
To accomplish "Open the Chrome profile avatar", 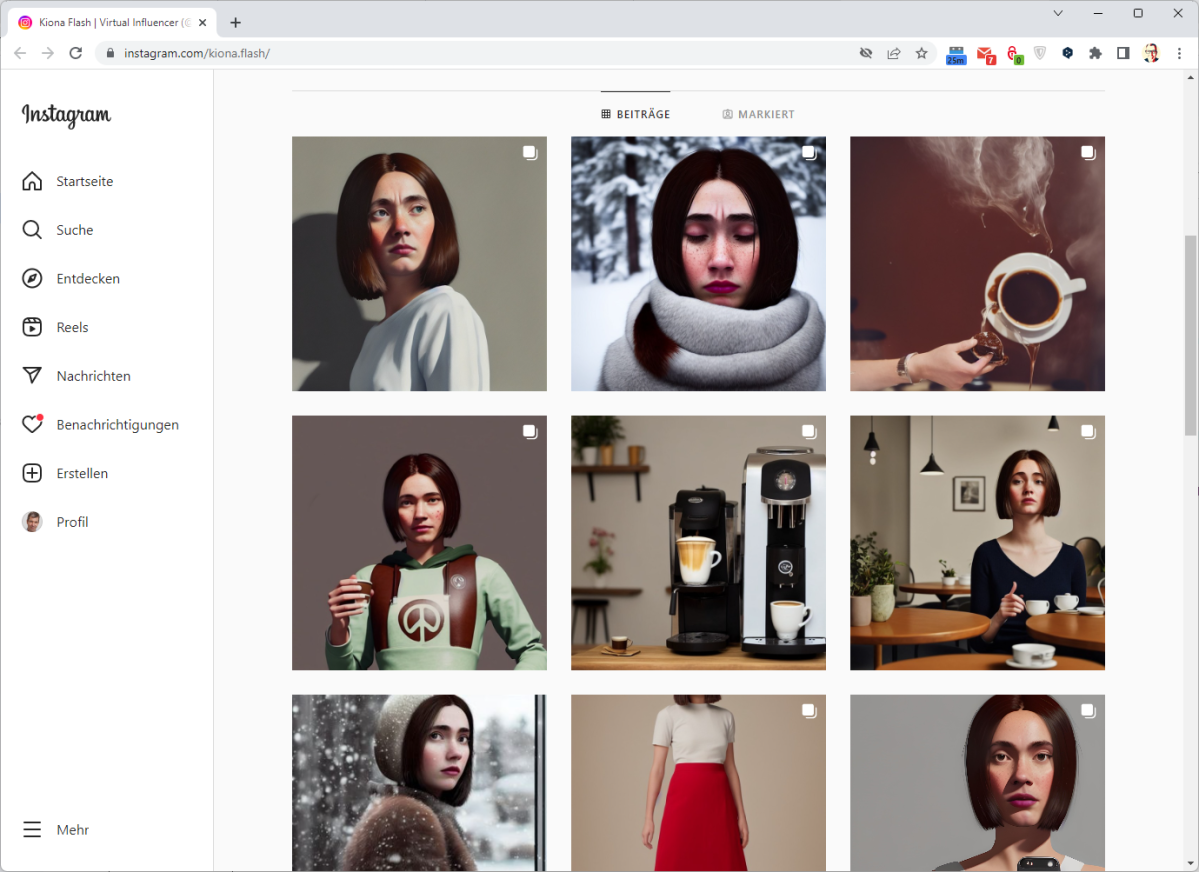I will [x=1151, y=53].
